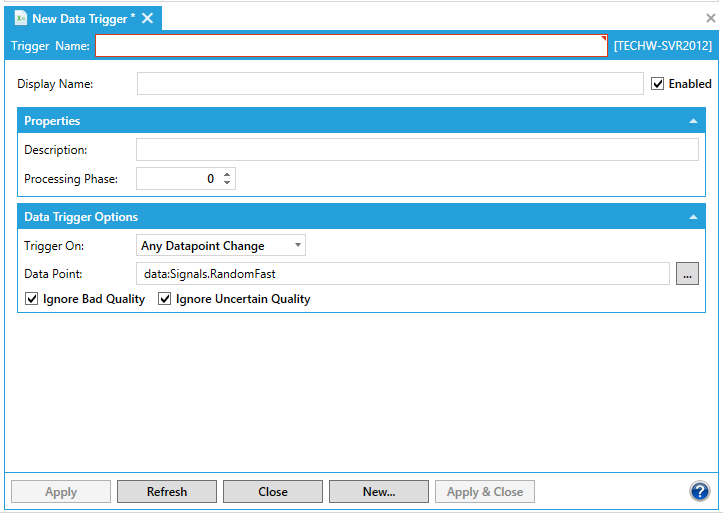Close the panel with the top-right X
The width and height of the screenshot is (723, 513).
tap(711, 18)
